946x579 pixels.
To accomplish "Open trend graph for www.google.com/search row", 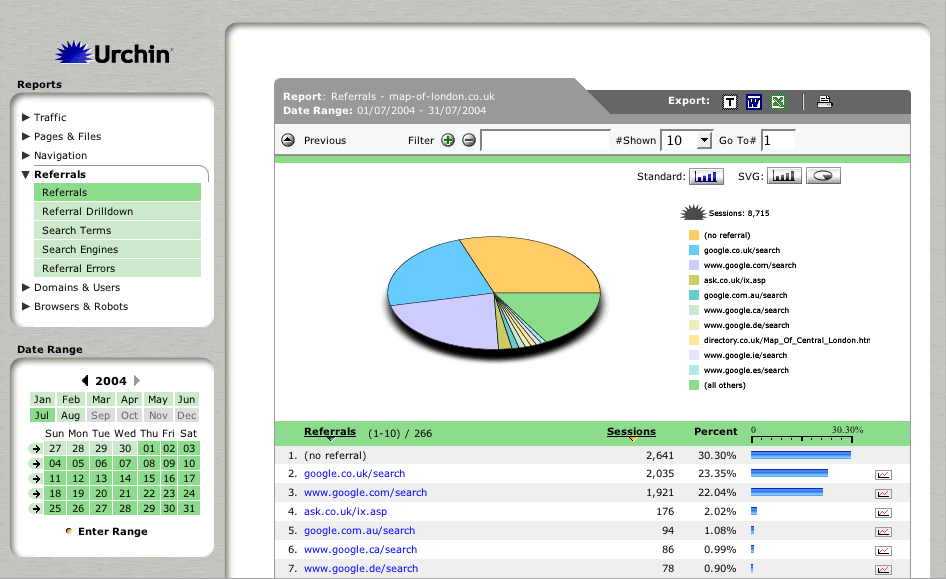I will point(883,493).
